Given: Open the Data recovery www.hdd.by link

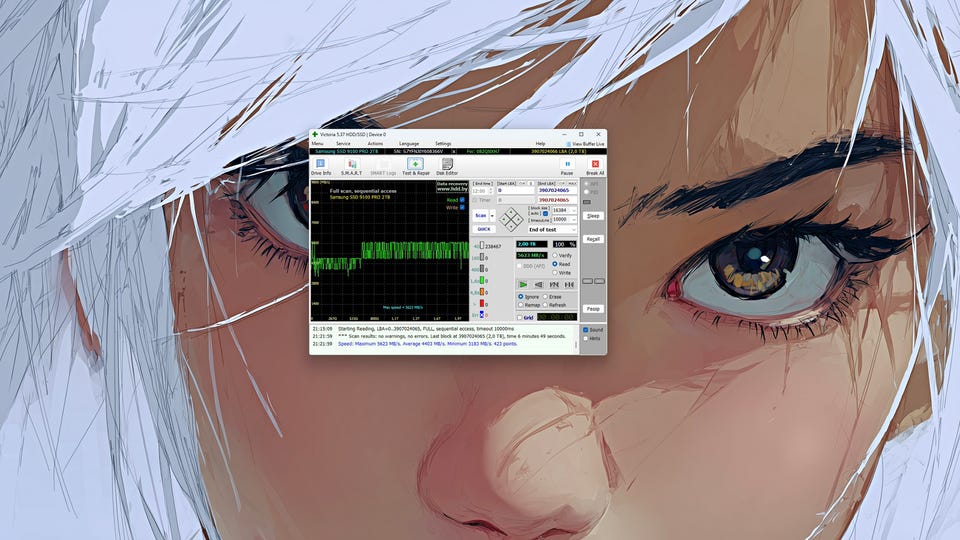Looking at the screenshot, I should (452, 187).
